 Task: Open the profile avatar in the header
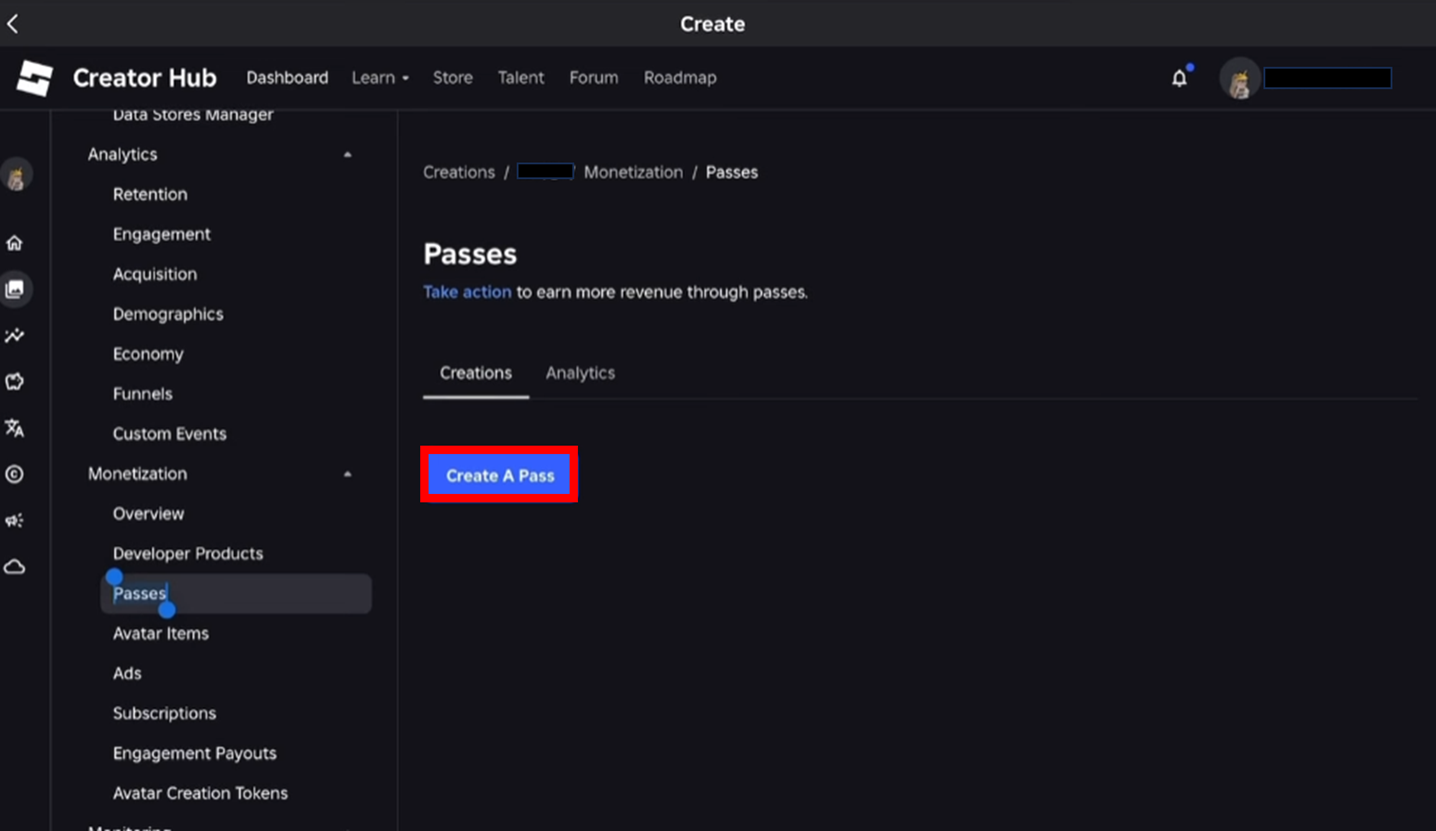tap(1240, 78)
